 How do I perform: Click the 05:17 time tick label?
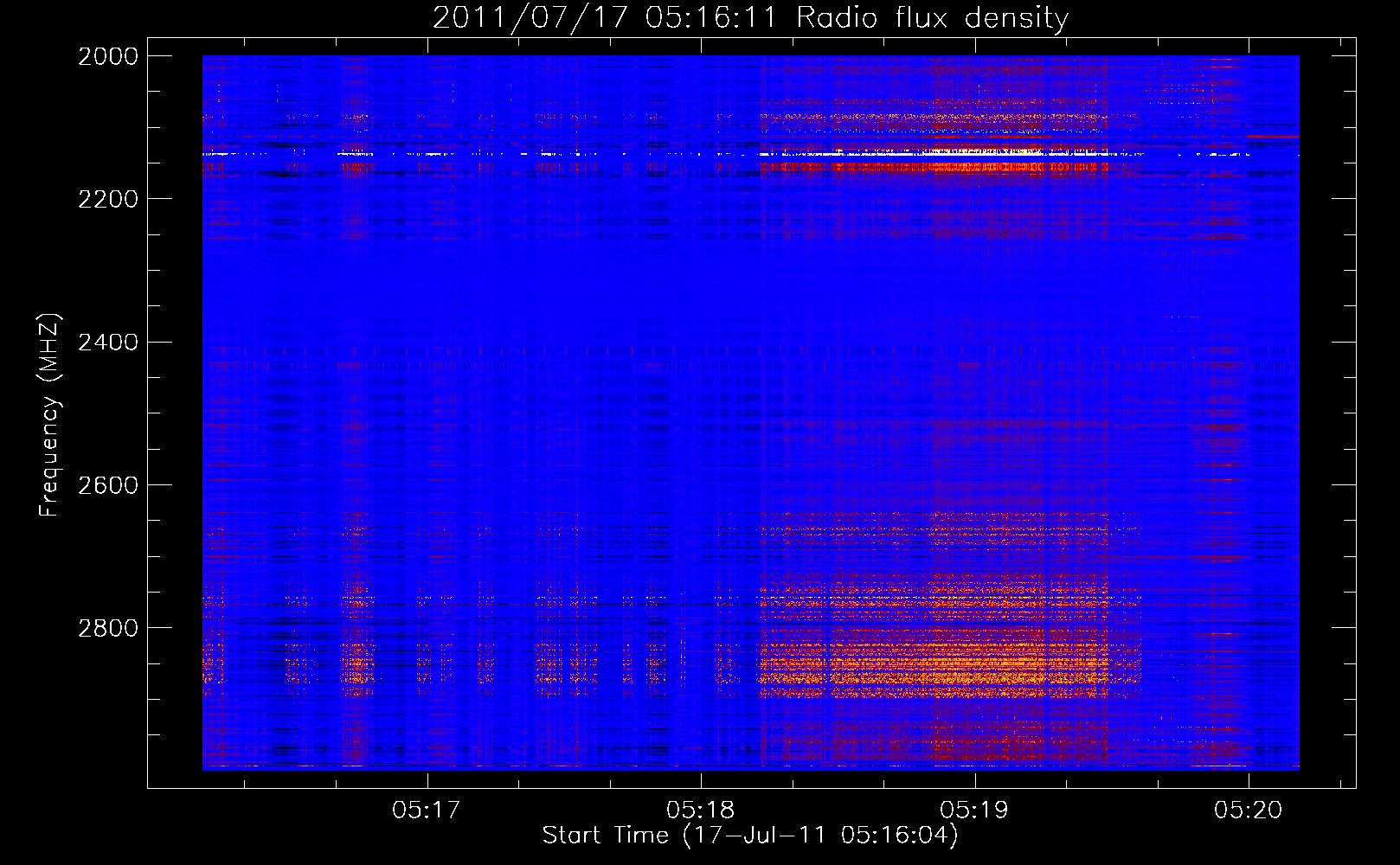(x=427, y=811)
